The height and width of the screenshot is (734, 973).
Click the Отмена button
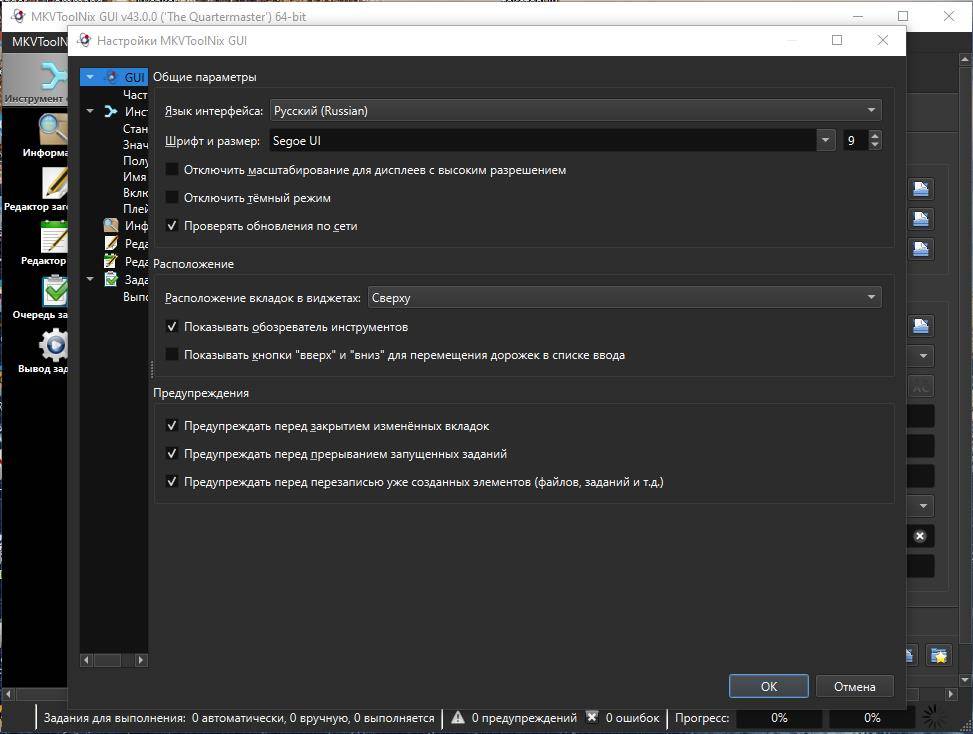click(854, 686)
